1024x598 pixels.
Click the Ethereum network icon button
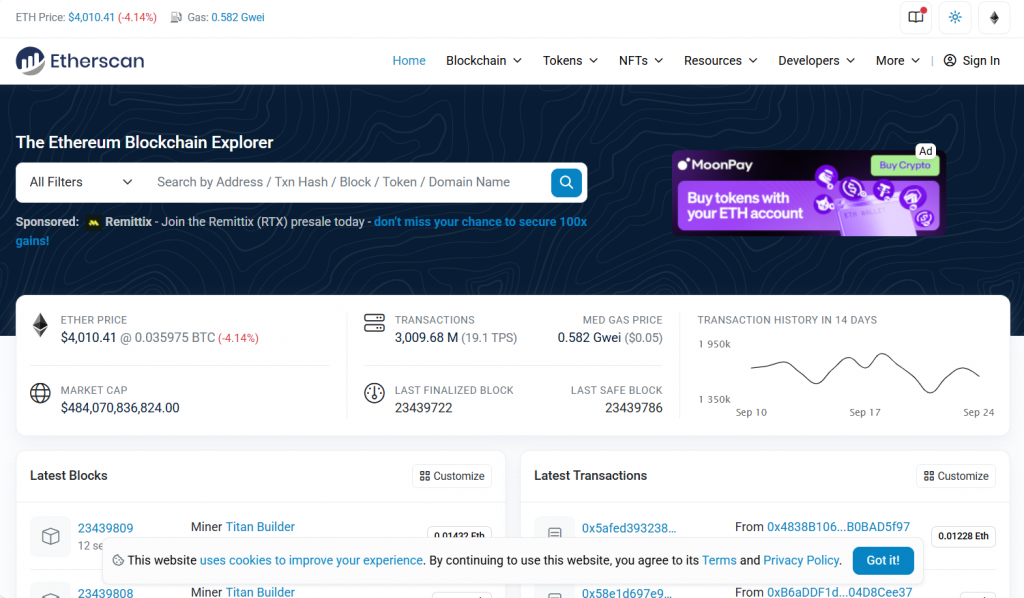click(x=994, y=17)
